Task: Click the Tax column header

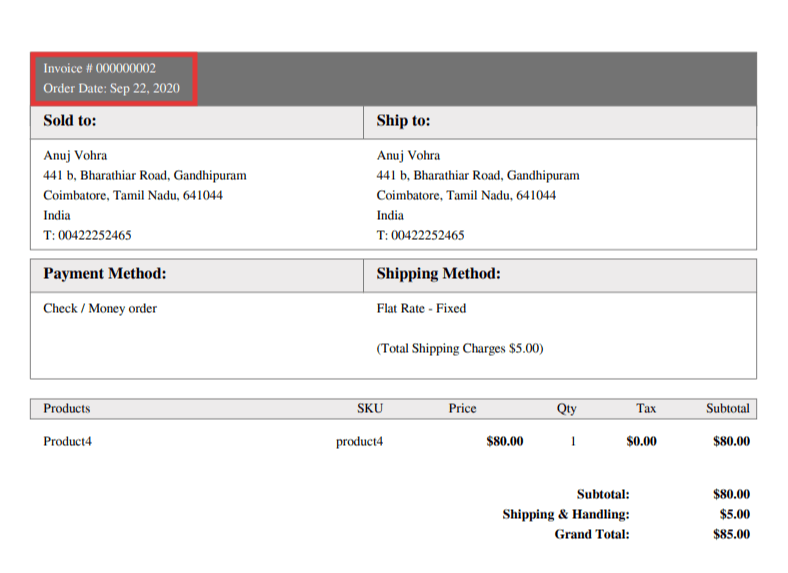Action: (646, 408)
